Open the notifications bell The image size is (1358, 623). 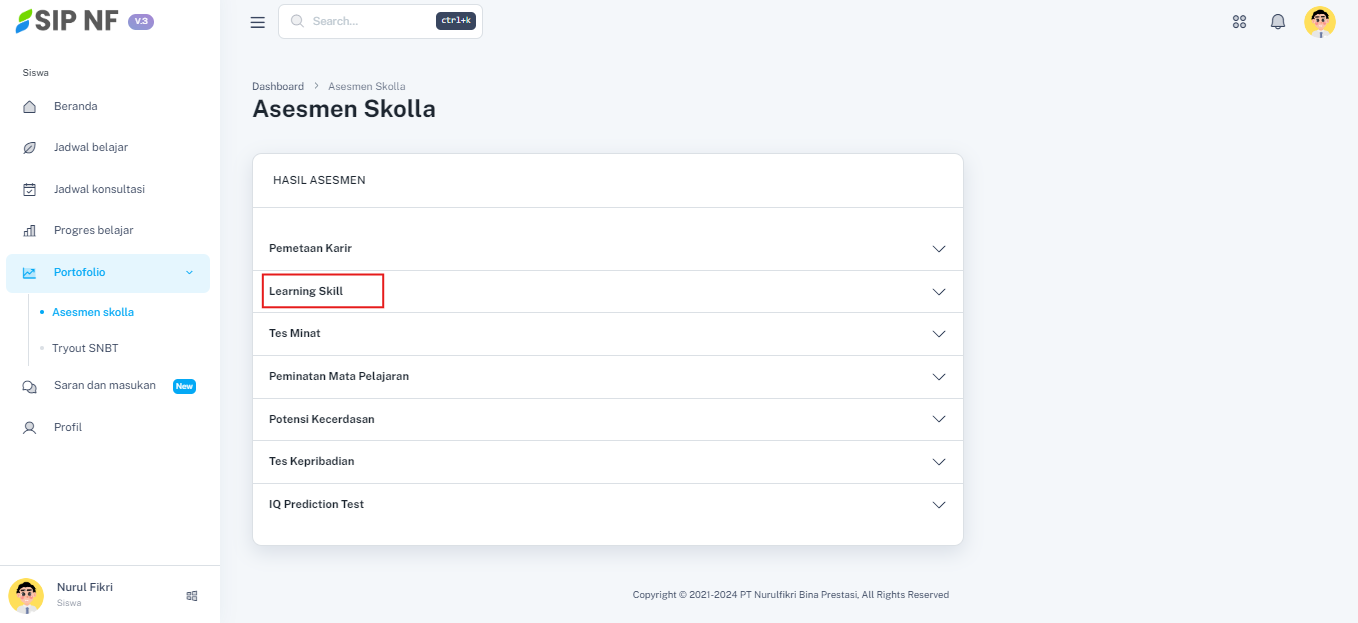click(x=1278, y=22)
